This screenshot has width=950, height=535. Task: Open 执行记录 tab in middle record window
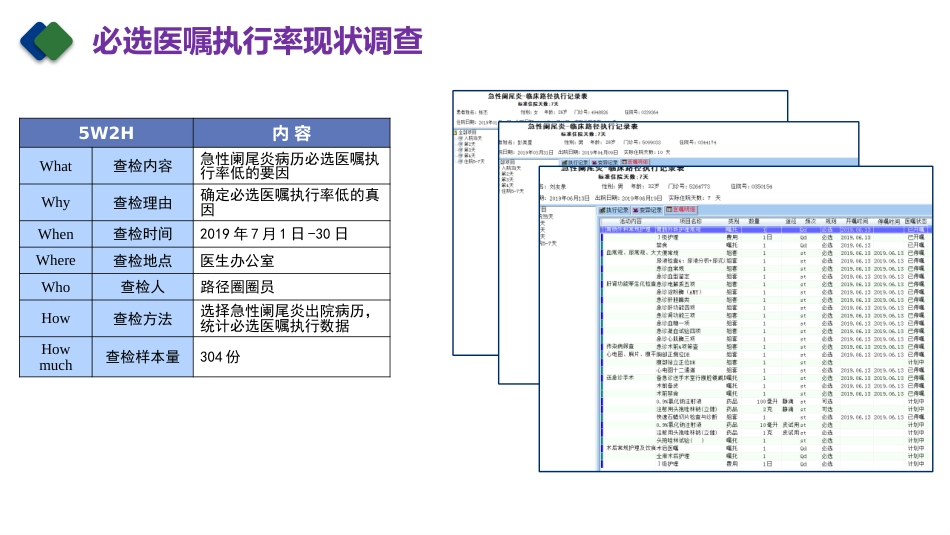pyautogui.click(x=574, y=163)
